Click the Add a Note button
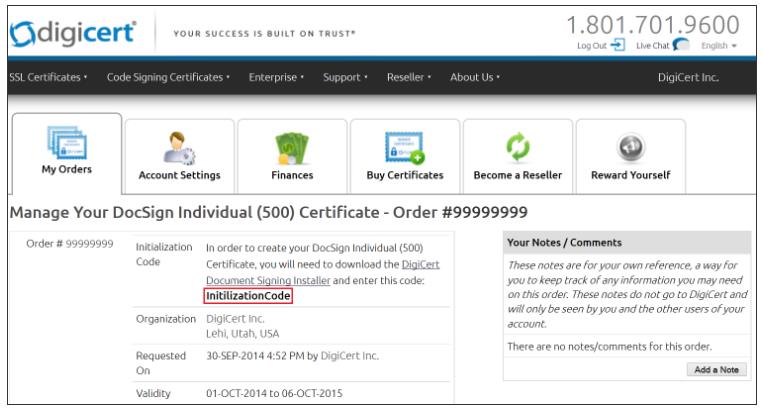Viewport: 762px width, 410px height. 716,370
